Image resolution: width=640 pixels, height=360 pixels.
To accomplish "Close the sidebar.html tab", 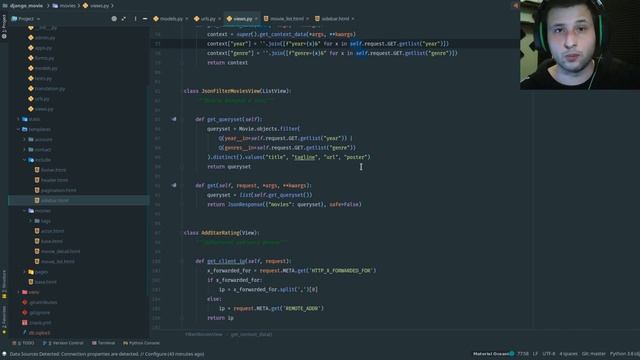I will pyautogui.click(x=353, y=19).
